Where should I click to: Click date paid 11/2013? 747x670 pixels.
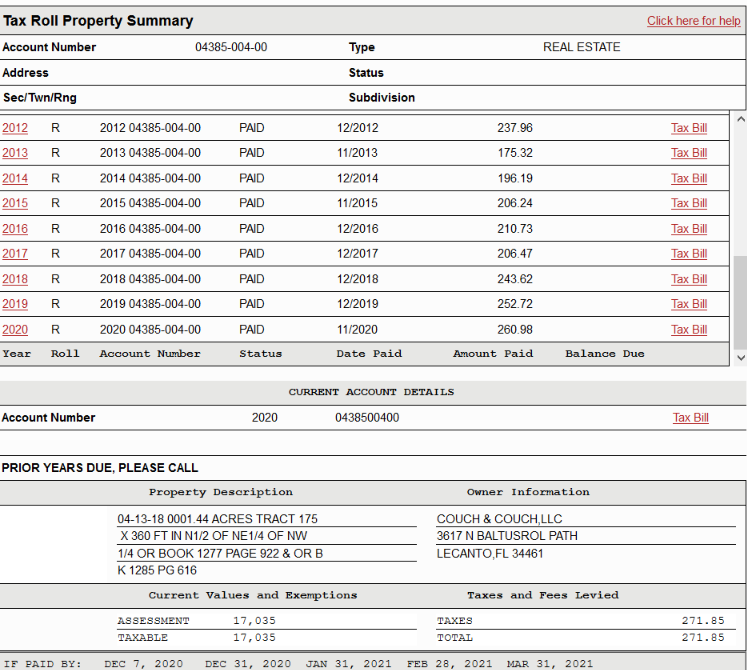[x=357, y=153]
